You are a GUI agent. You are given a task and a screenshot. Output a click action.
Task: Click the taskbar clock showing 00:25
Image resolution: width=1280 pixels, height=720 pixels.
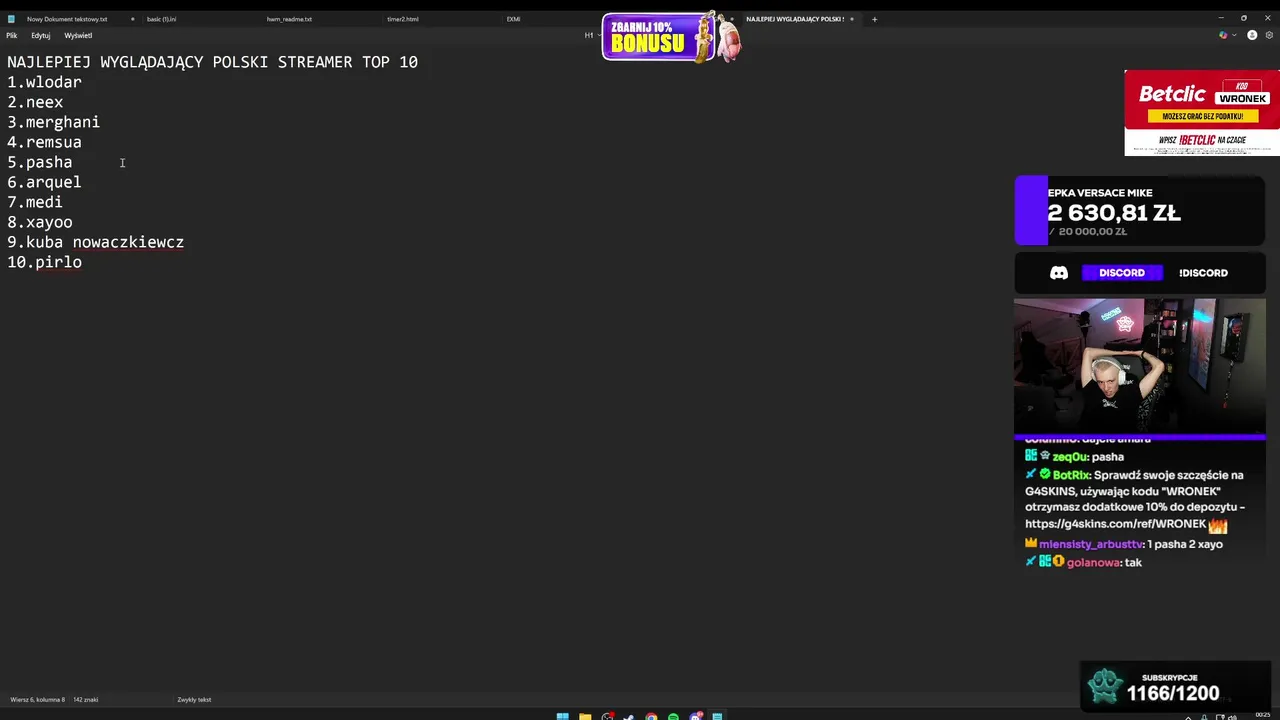1263,715
